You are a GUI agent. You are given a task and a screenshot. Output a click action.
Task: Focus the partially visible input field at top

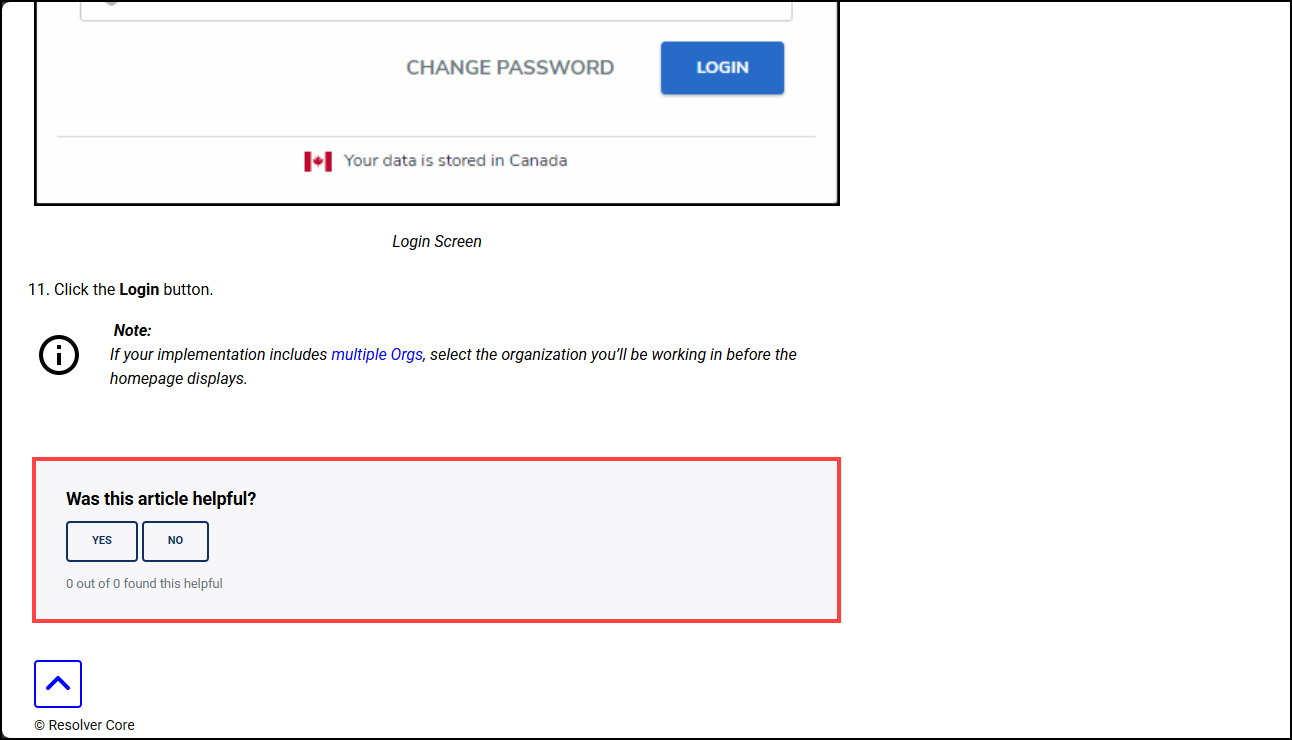tap(436, 10)
